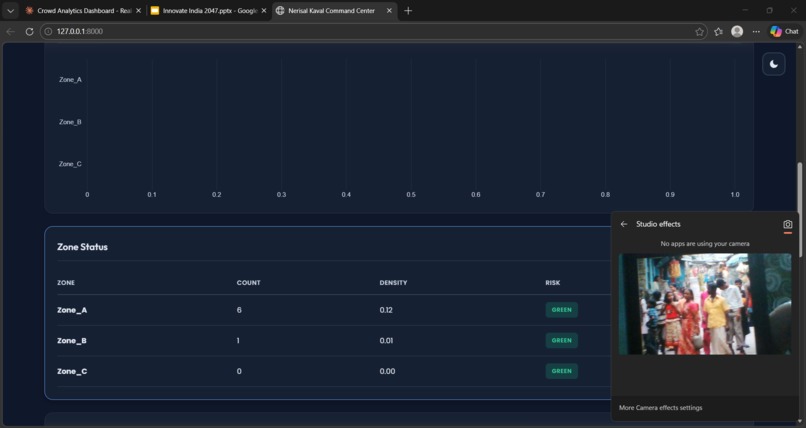Go back from Studio effects panel
806x428 pixels.
pos(624,224)
